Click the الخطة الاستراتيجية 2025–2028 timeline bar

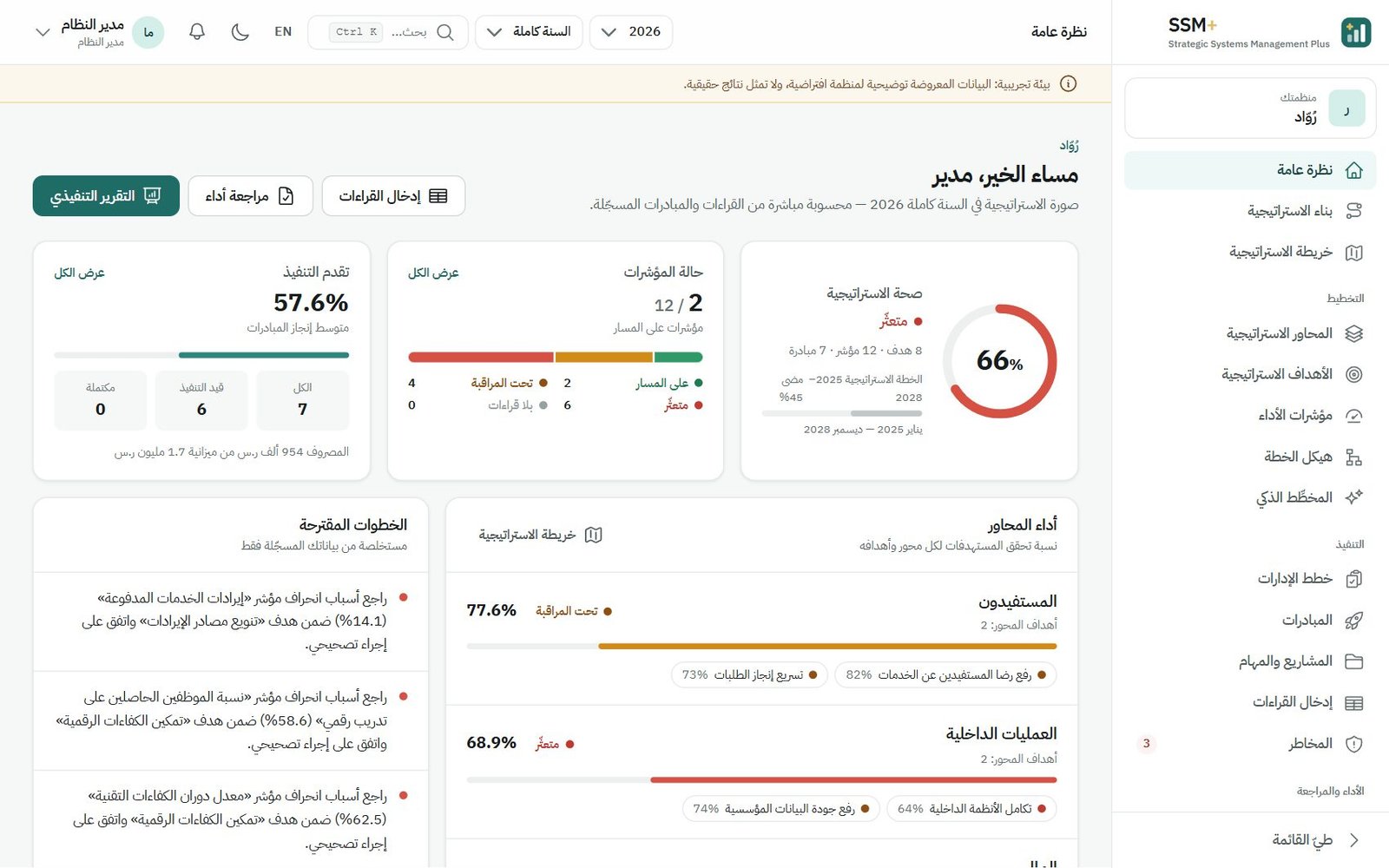842,413
